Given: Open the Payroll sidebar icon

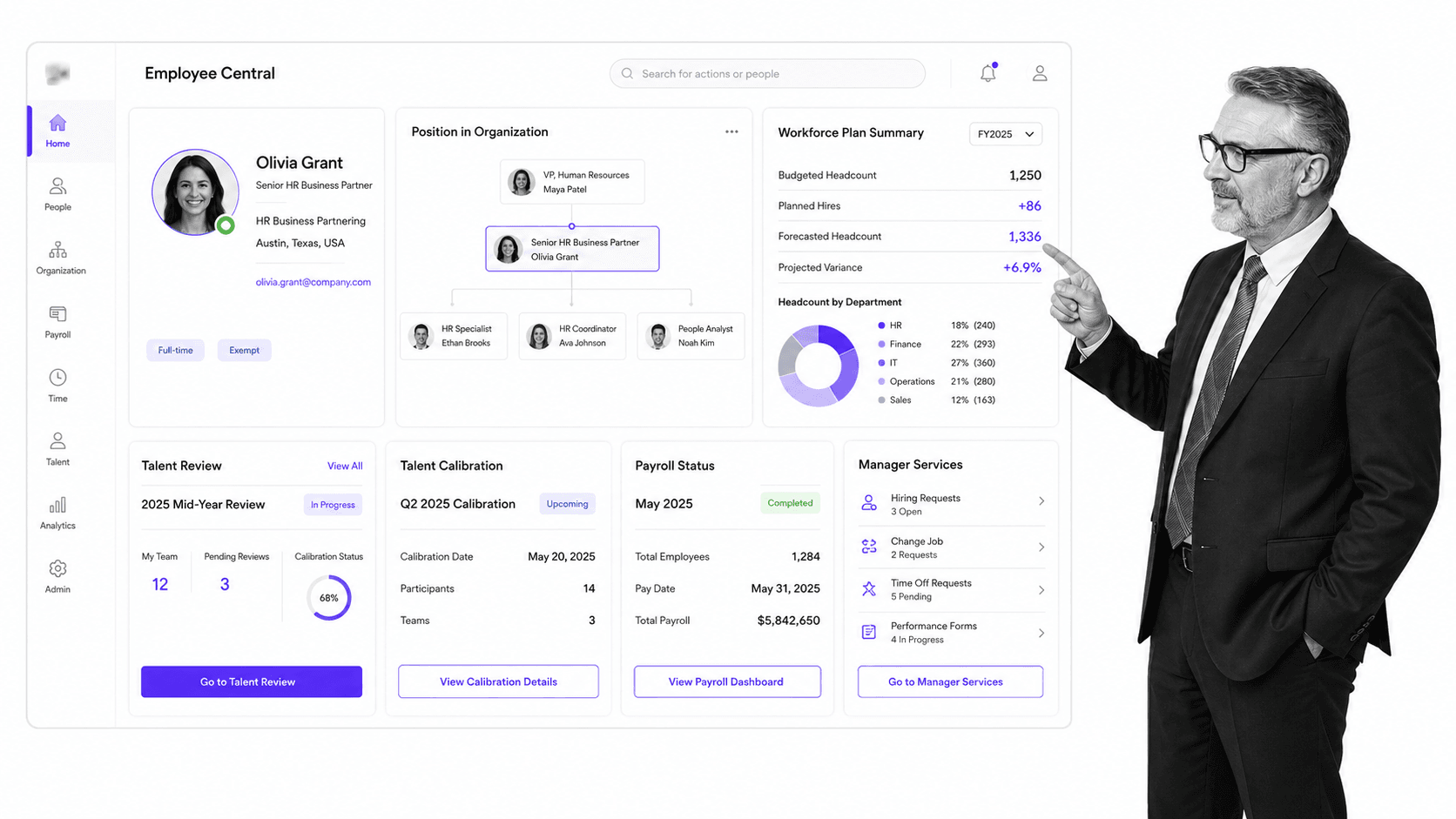Looking at the screenshot, I should point(58,313).
